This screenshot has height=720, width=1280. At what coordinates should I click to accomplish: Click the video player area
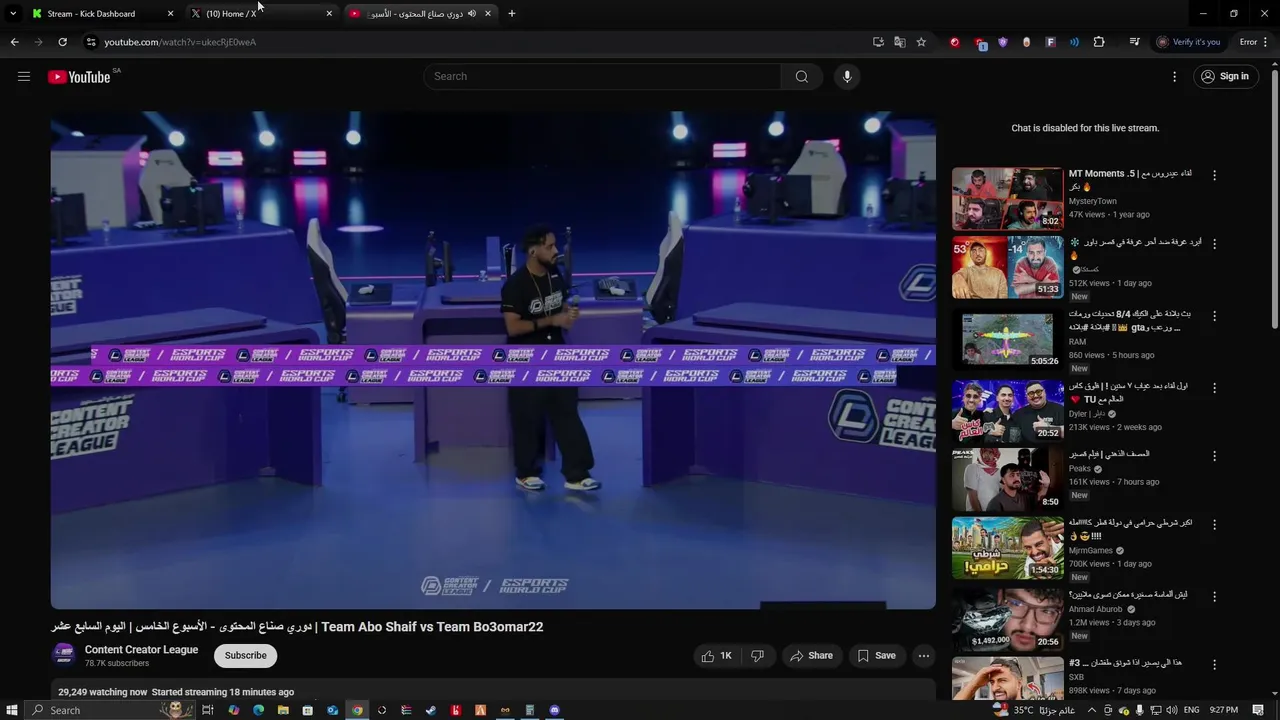tap(493, 360)
